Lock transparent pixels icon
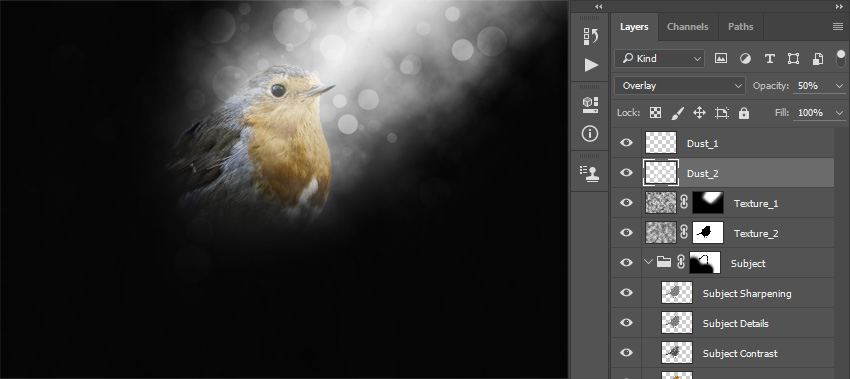 point(655,113)
